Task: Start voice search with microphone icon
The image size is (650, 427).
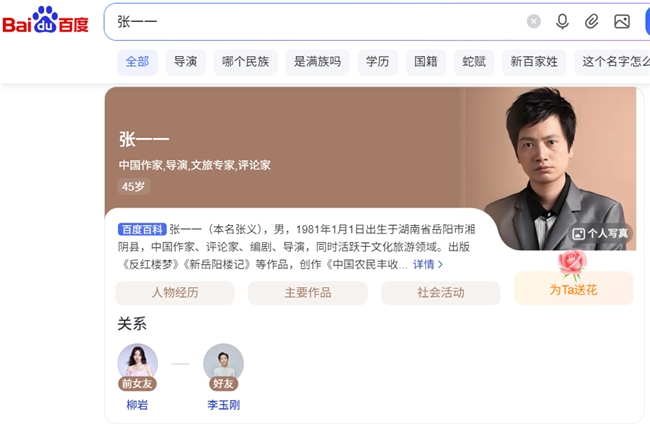Action: [562, 22]
